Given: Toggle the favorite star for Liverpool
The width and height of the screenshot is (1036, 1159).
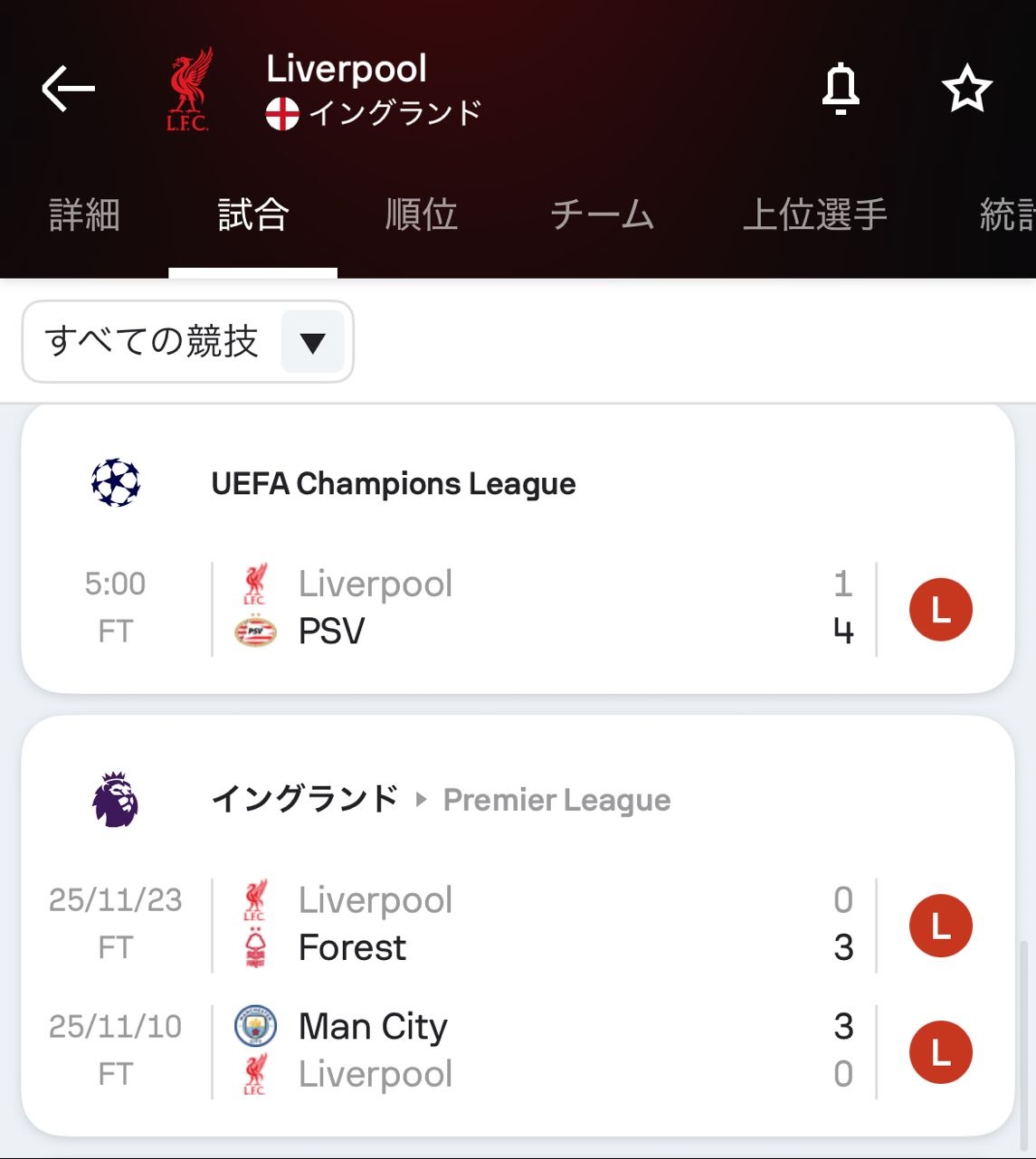Looking at the screenshot, I should pyautogui.click(x=966, y=89).
